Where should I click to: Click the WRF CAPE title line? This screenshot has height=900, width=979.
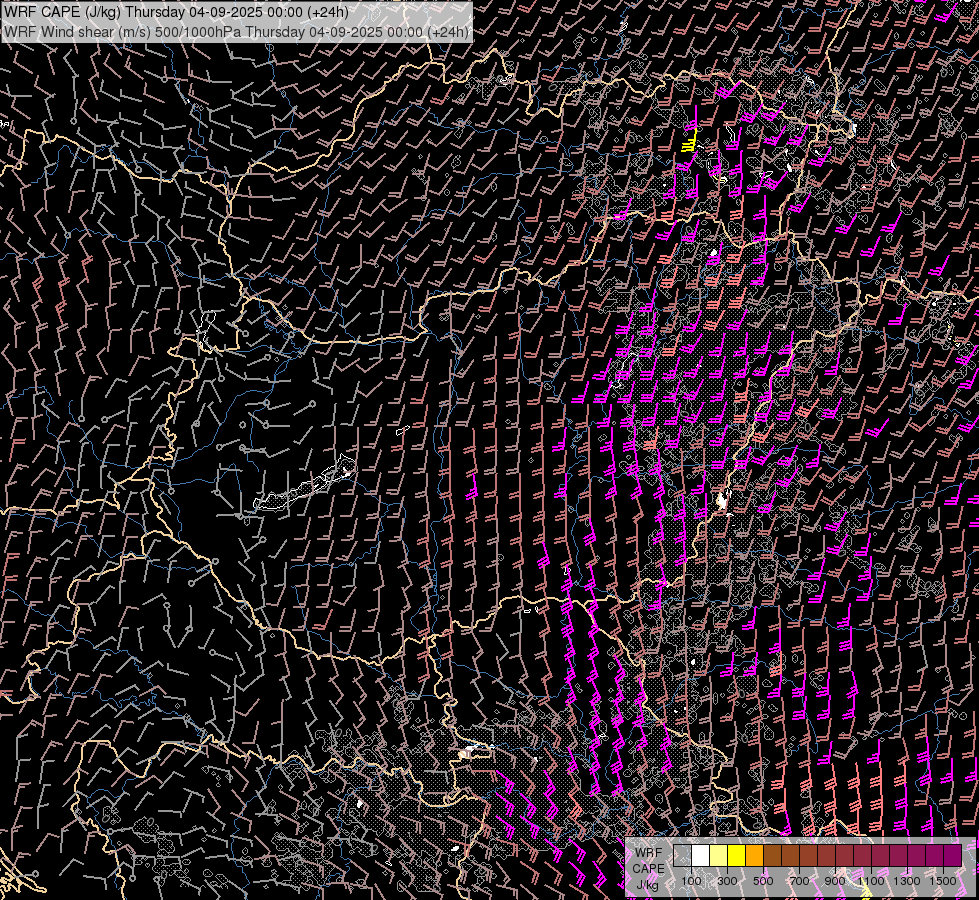click(176, 12)
